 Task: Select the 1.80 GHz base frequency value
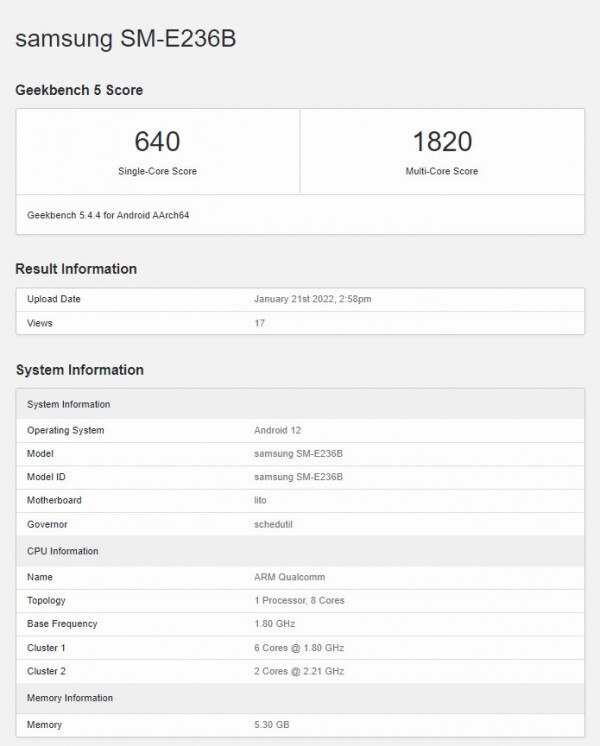point(275,624)
